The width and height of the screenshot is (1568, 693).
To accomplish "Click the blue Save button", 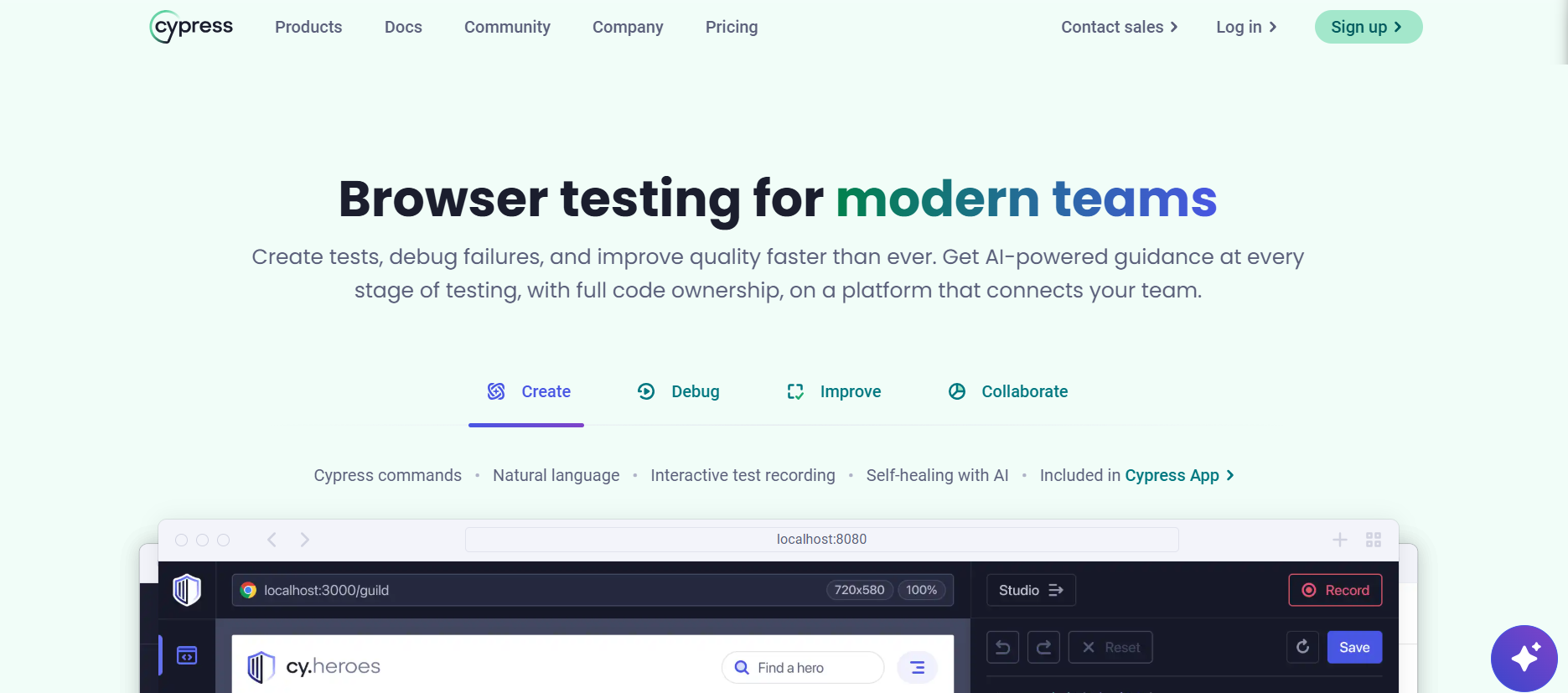I will pos(1353,647).
